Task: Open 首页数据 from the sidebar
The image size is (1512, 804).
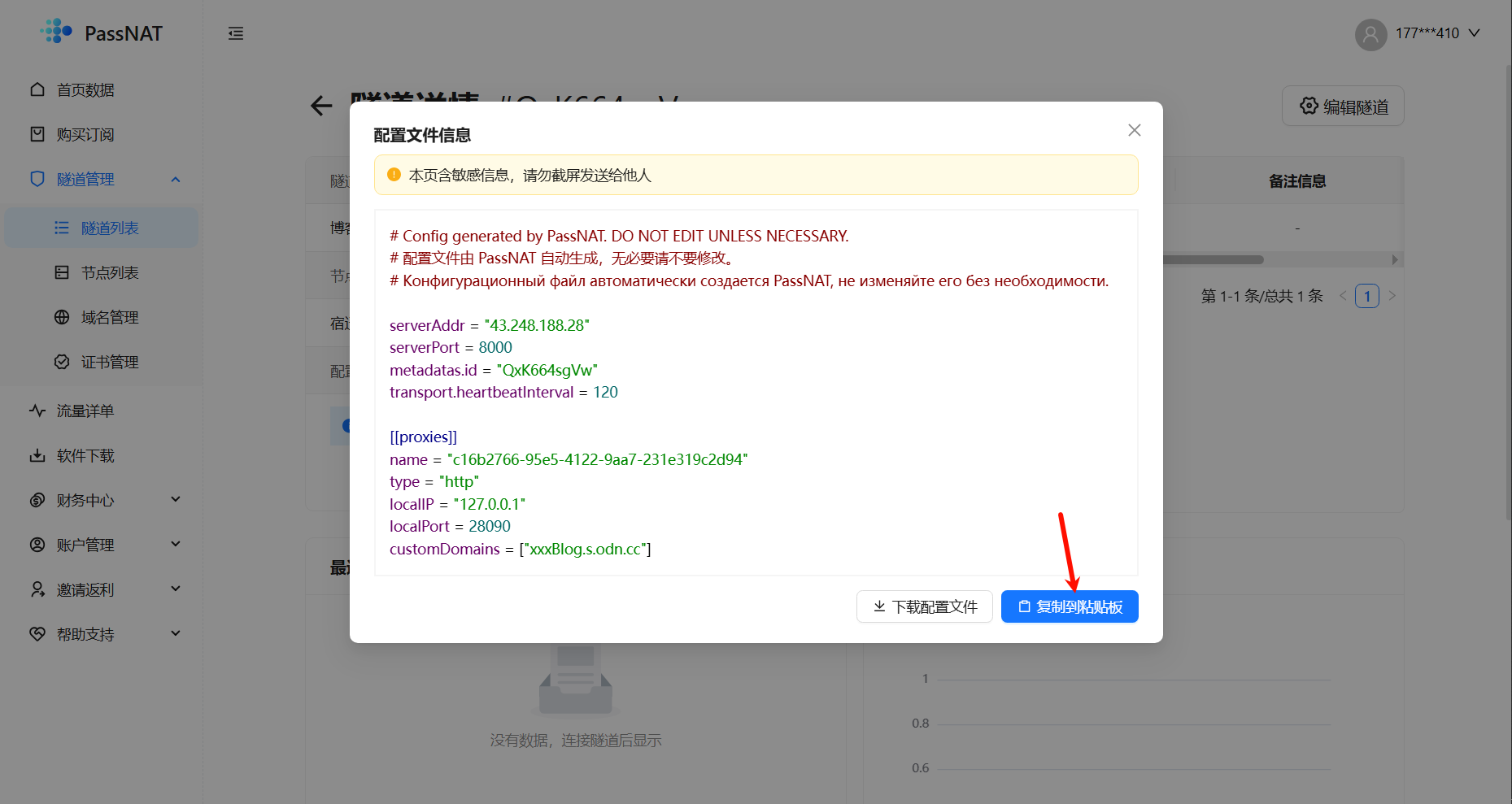Action: pos(85,90)
